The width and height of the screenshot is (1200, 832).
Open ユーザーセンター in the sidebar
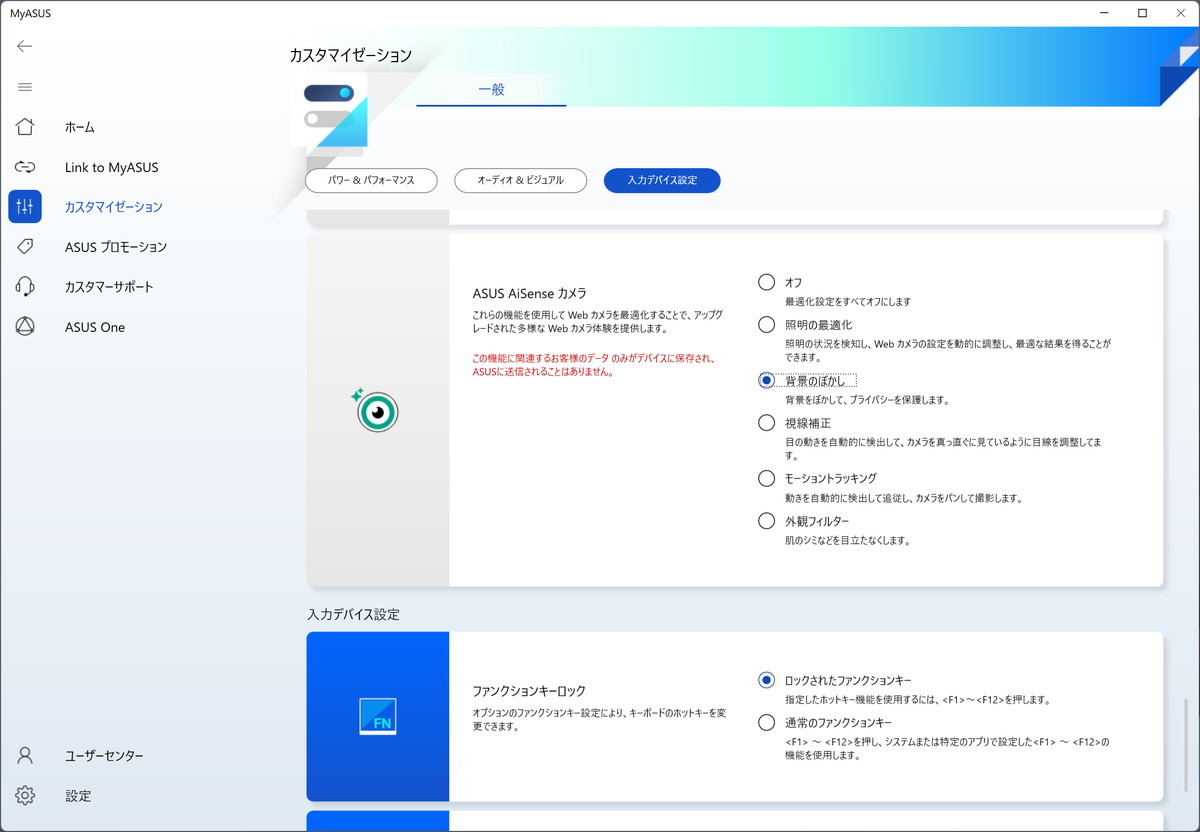coord(104,755)
